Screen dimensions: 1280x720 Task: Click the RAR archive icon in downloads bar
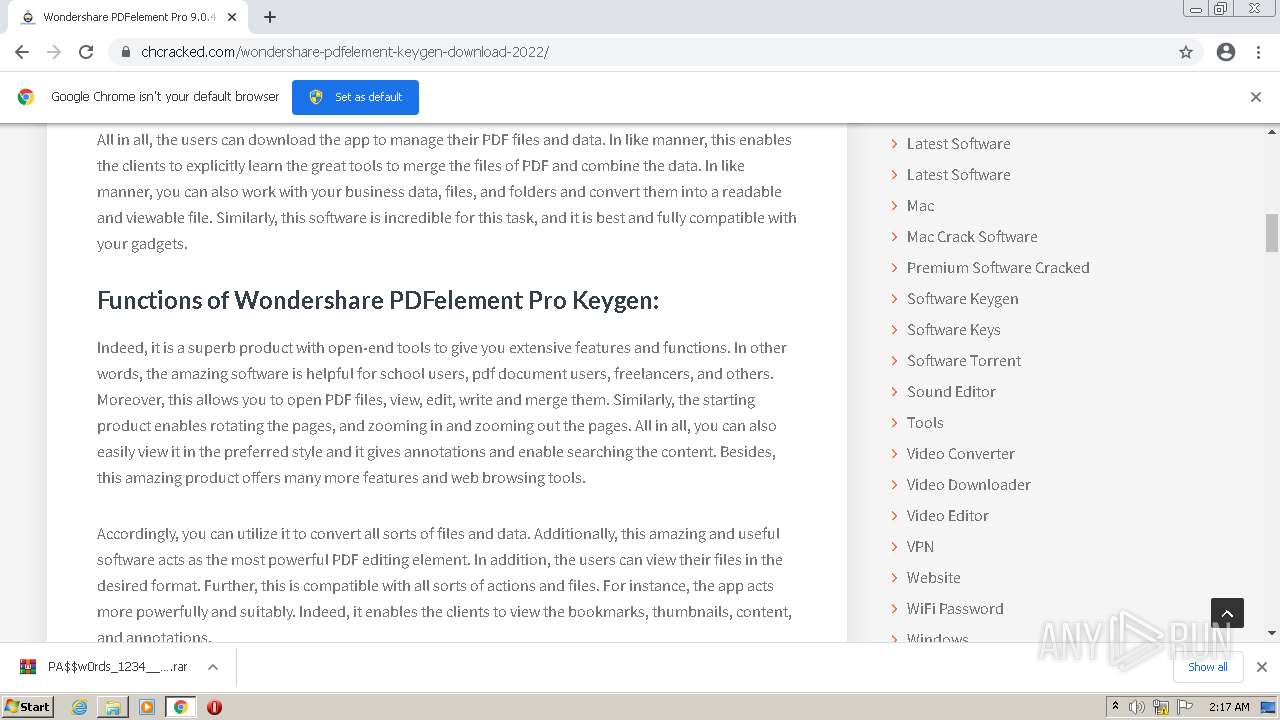(28, 667)
